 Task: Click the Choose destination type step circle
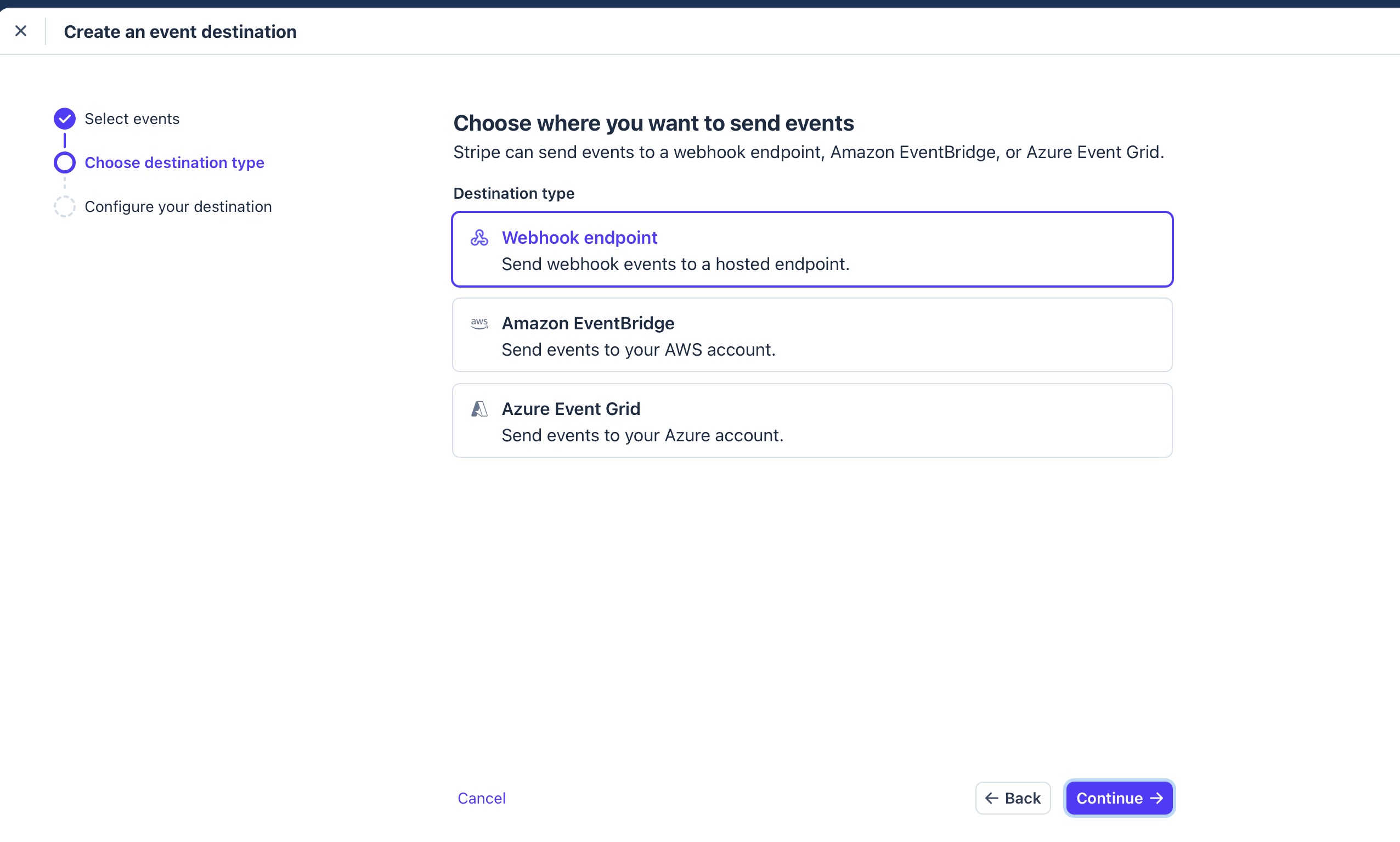[x=65, y=163]
